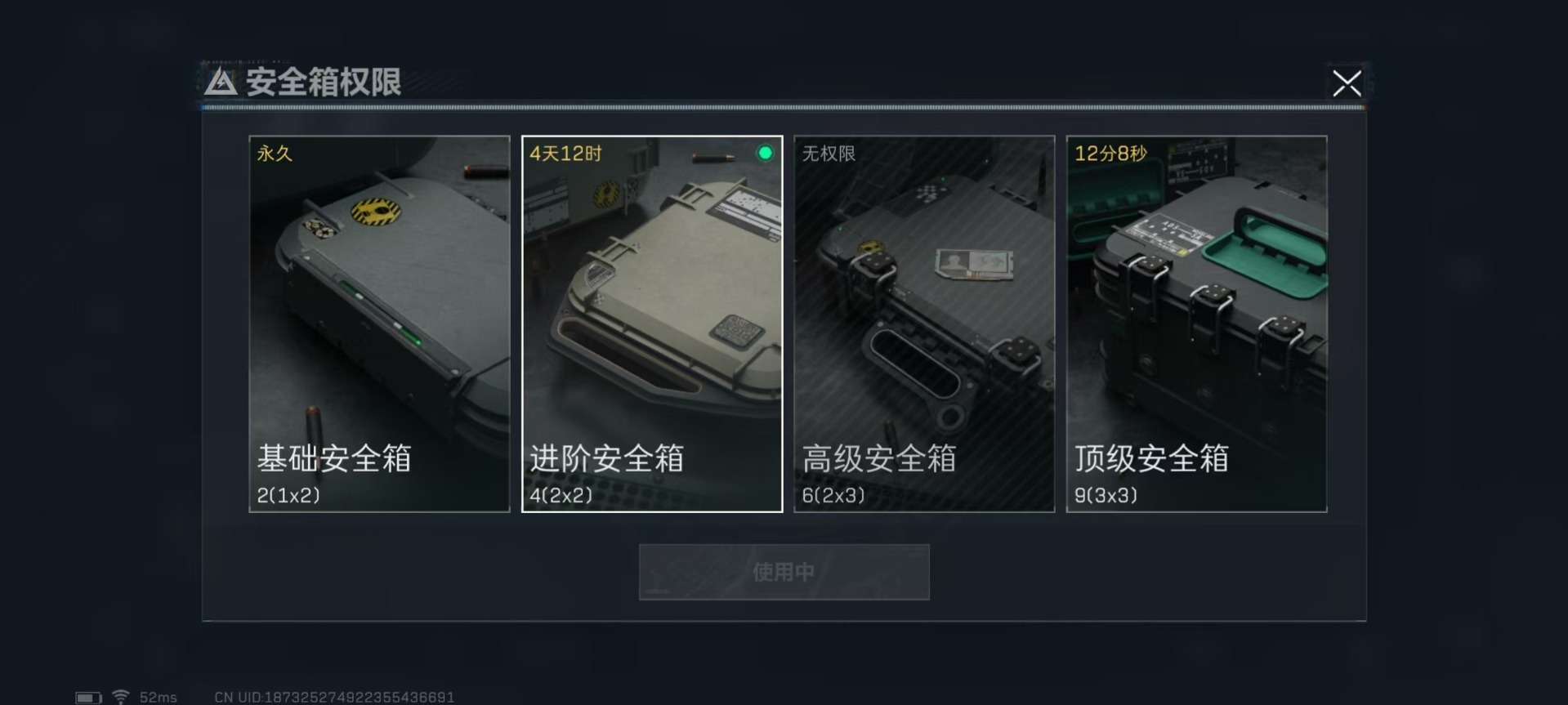The height and width of the screenshot is (705, 1568).
Task: Click the 4天12时 remaining time label
Action: click(x=565, y=154)
